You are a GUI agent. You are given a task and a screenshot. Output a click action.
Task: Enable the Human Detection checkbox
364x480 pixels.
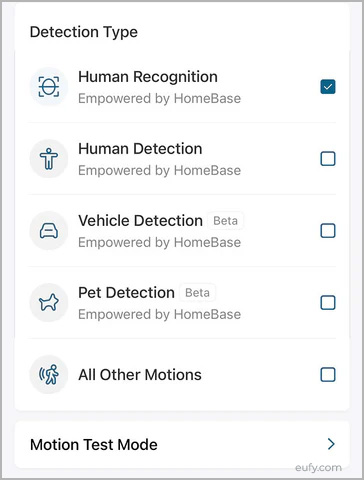328,159
